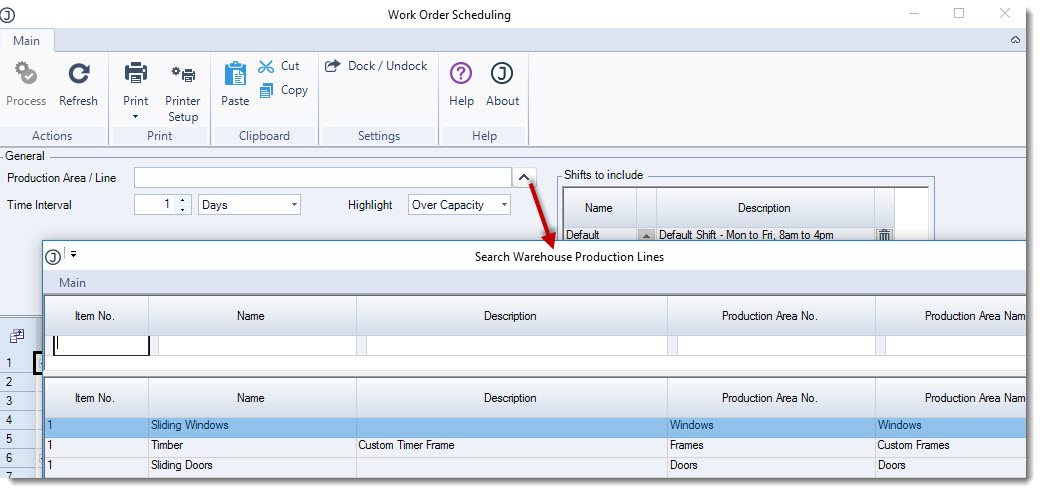The height and width of the screenshot is (493, 1041).
Task: Click the grid select-all corner icon
Action: [17, 336]
